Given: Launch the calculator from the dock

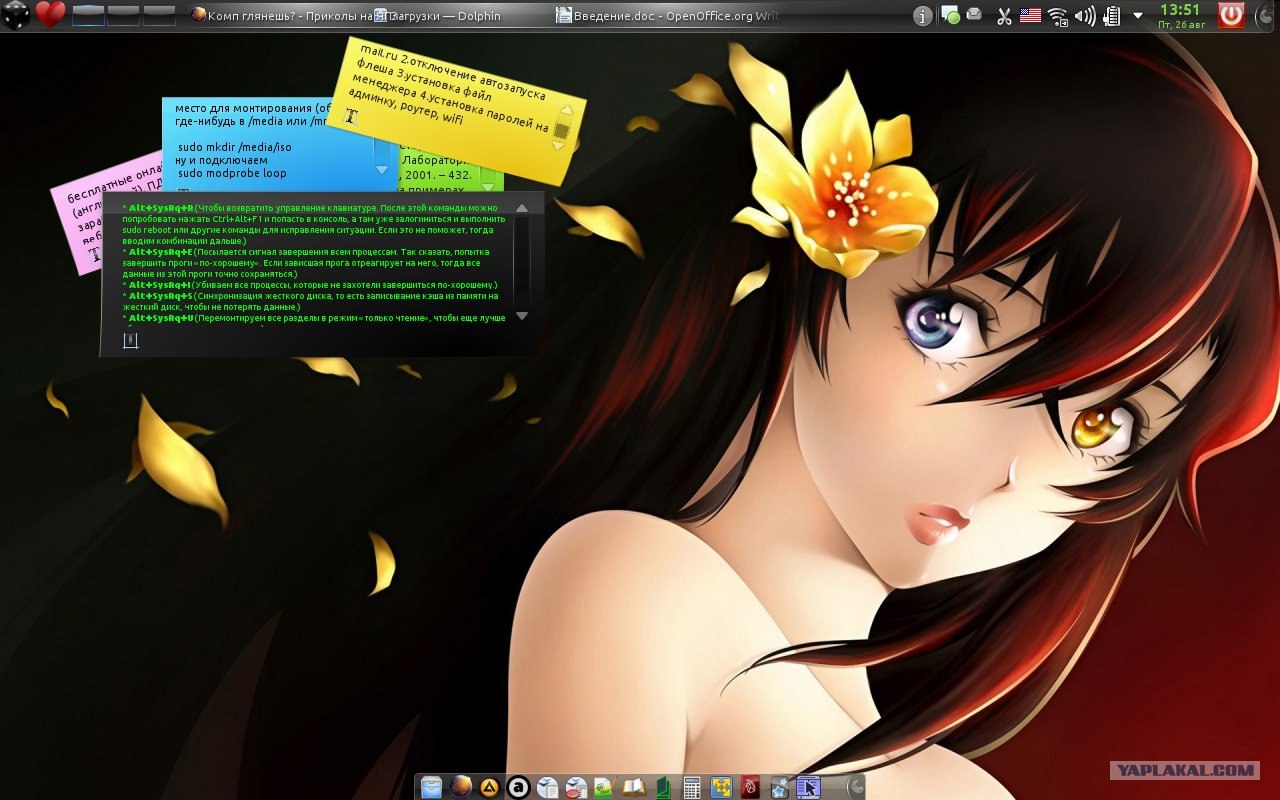Looking at the screenshot, I should coord(692,787).
